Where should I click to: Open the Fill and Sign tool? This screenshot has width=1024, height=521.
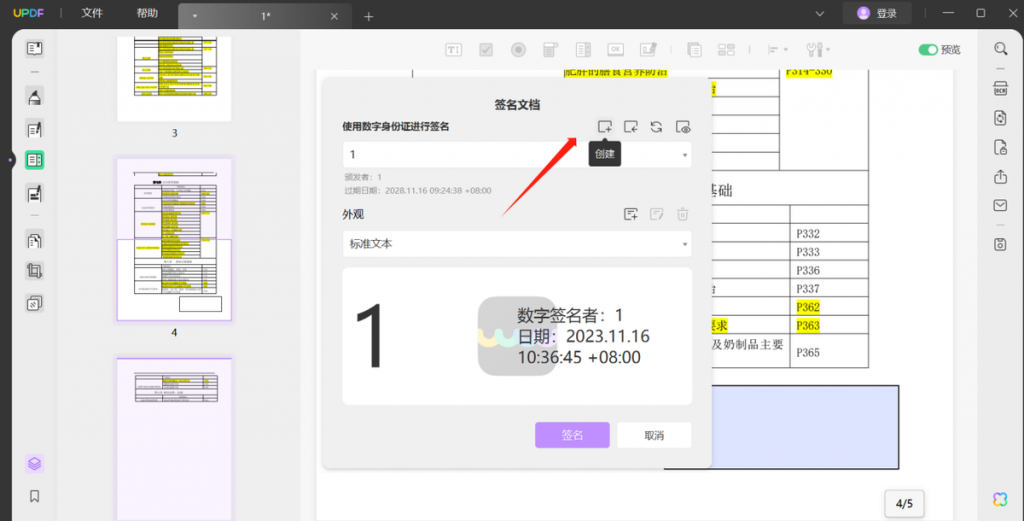(35, 193)
